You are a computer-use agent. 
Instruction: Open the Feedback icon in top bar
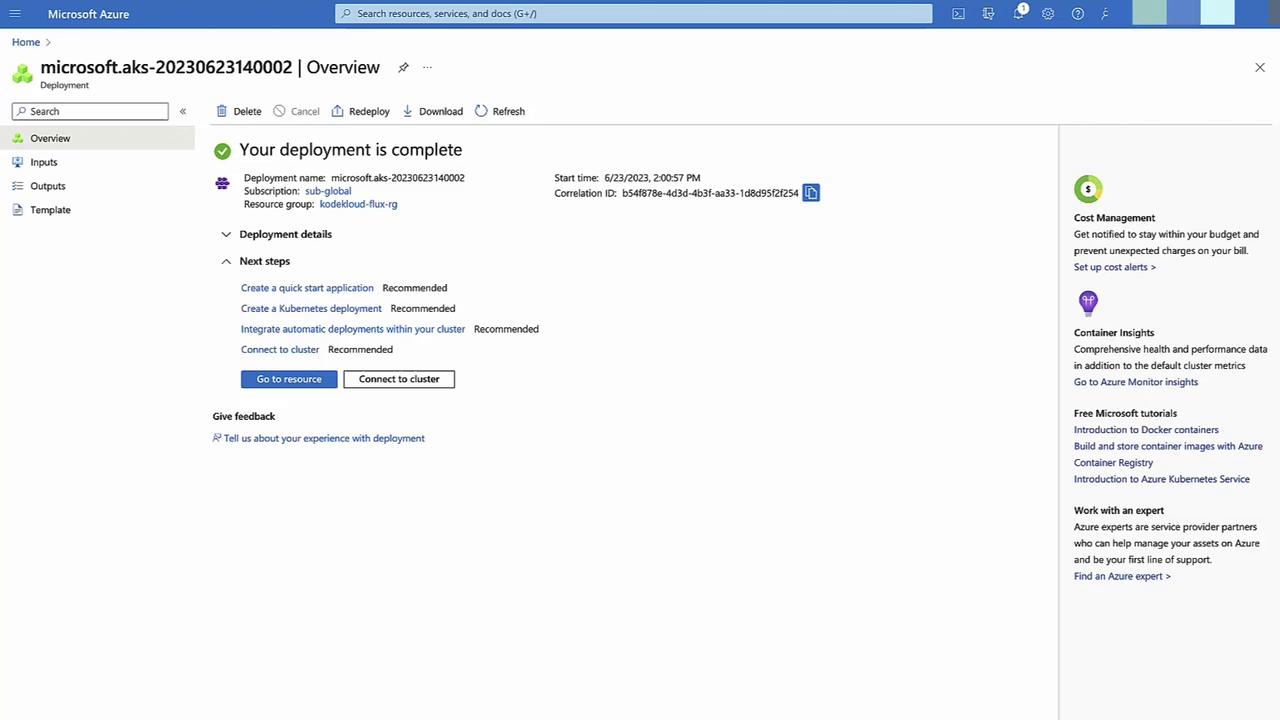point(1105,14)
